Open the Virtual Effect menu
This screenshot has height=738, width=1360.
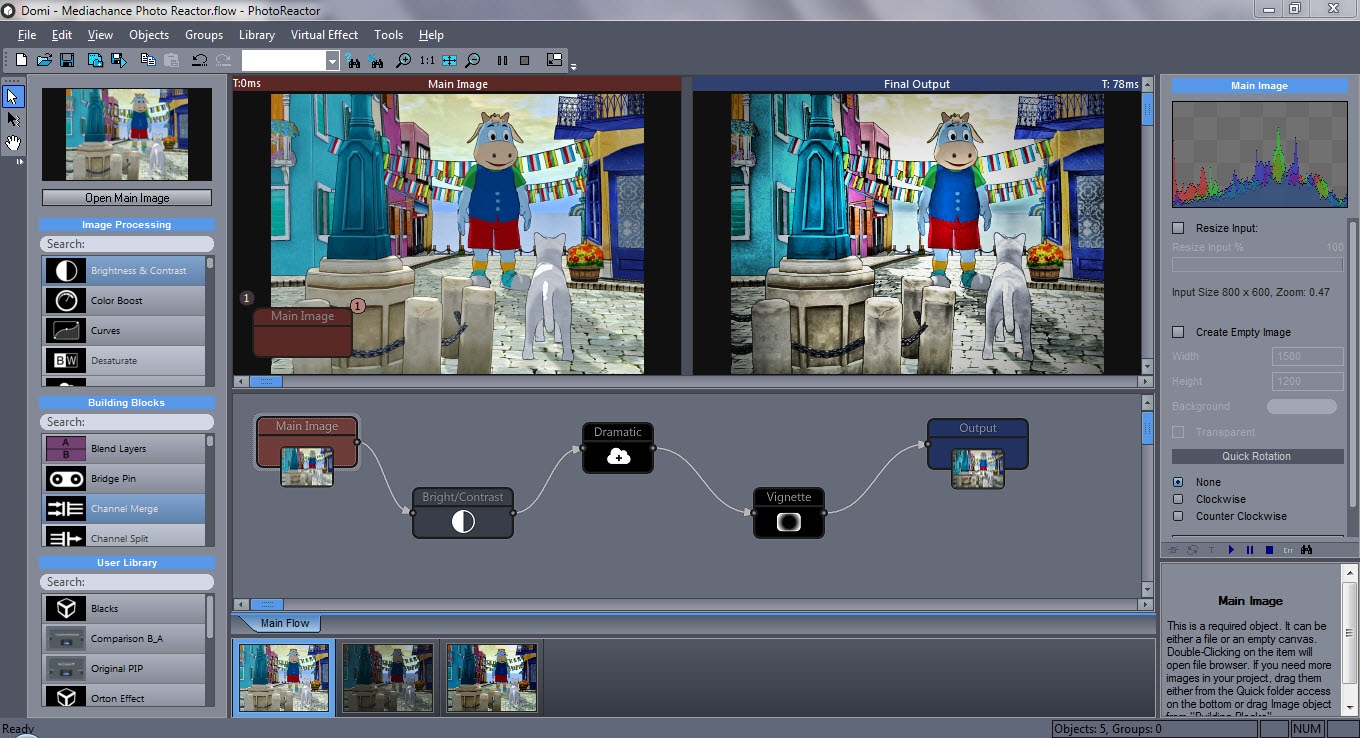click(324, 35)
